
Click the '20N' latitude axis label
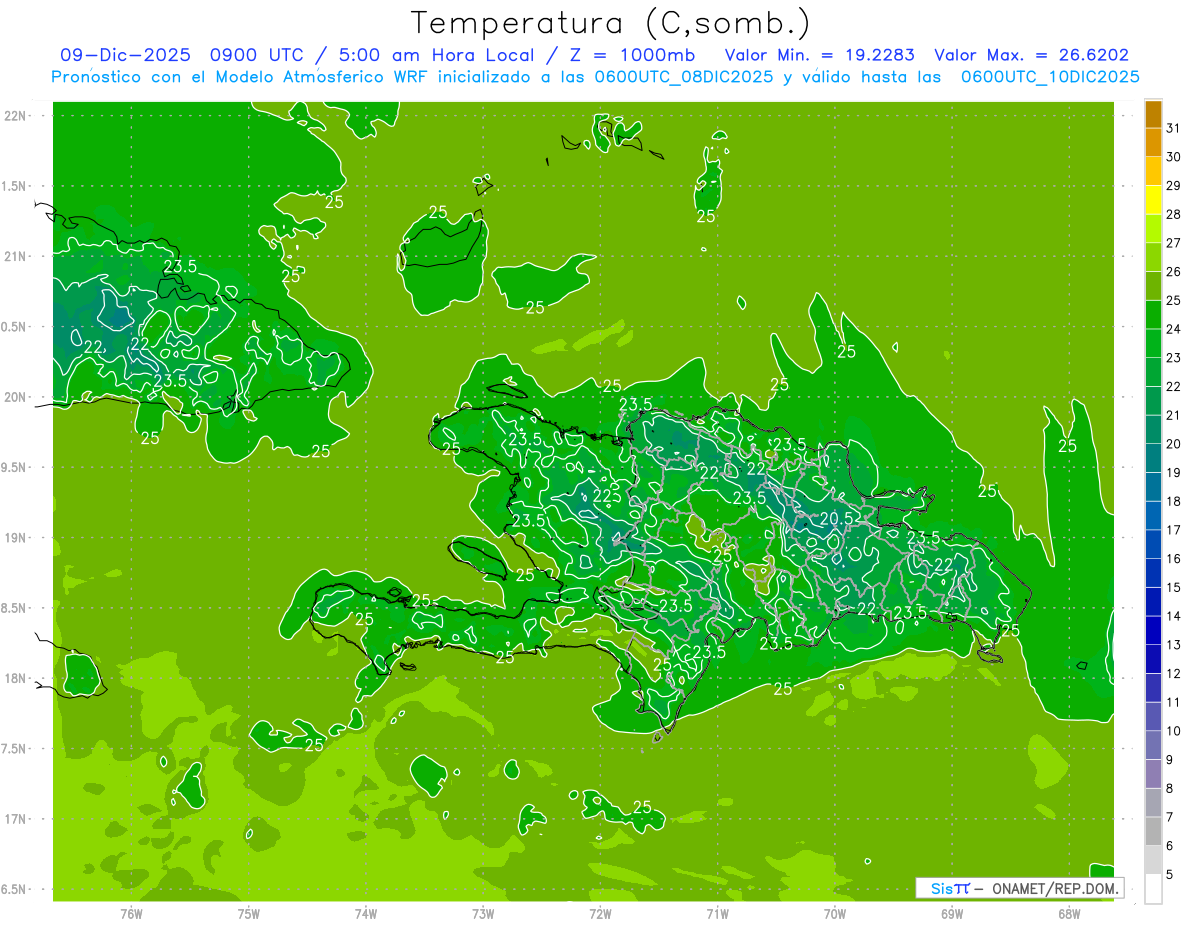coord(15,397)
